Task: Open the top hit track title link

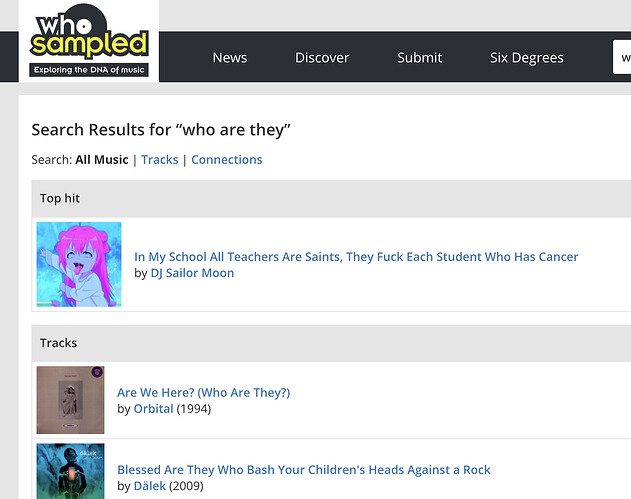Action: 356,257
